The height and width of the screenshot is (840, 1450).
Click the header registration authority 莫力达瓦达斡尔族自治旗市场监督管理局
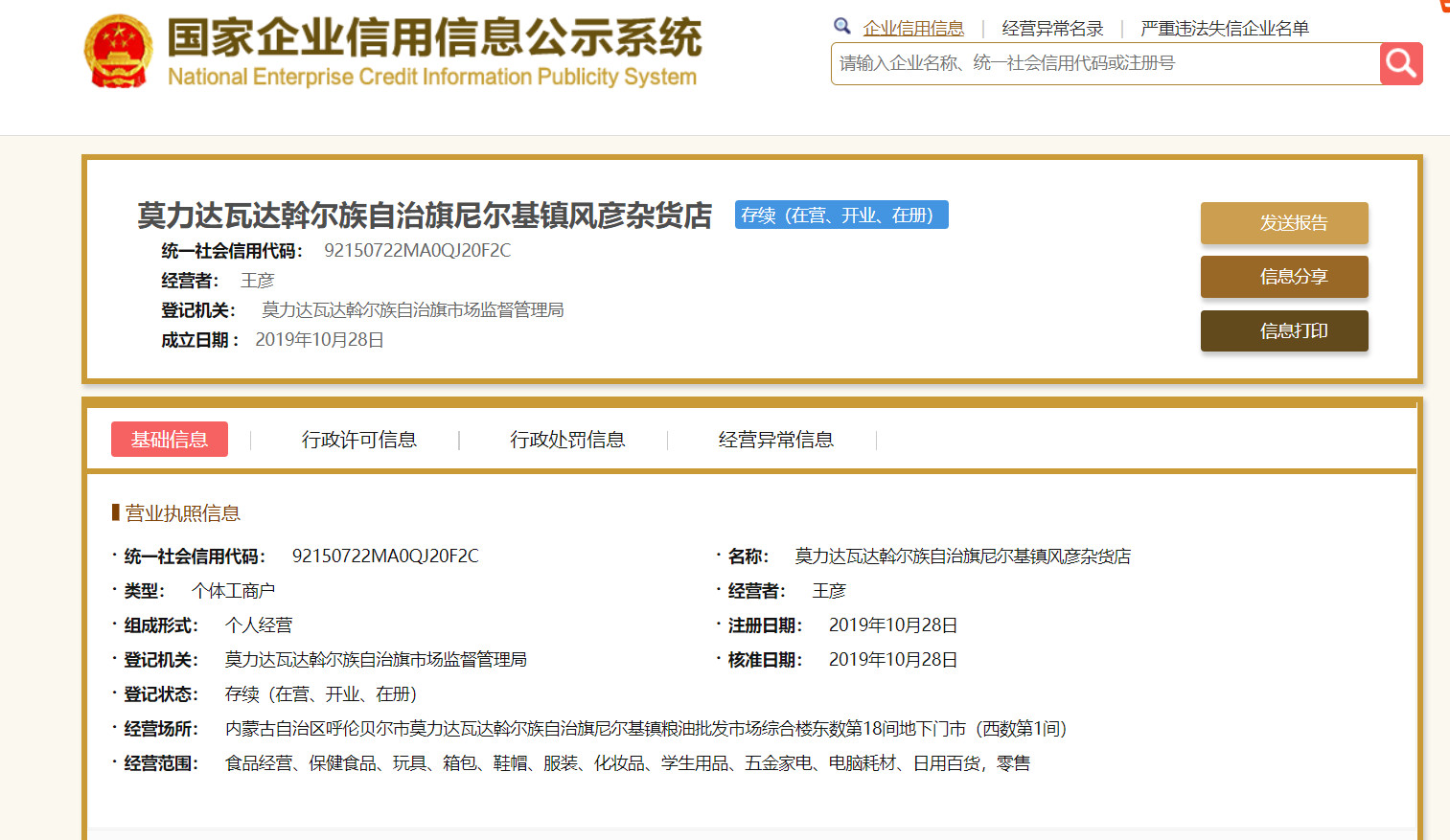[412, 310]
